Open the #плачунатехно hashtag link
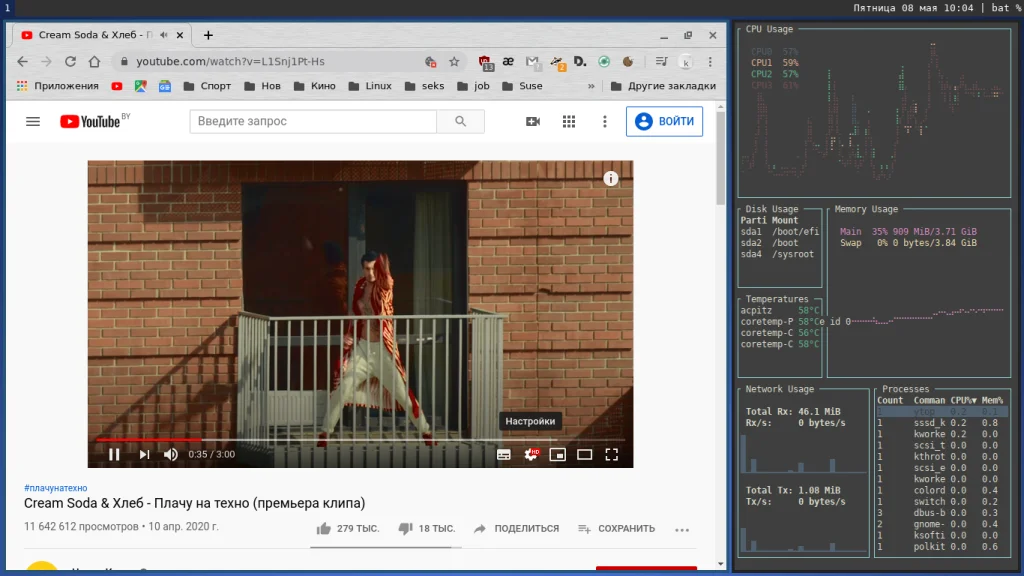Image resolution: width=1024 pixels, height=576 pixels. [x=55, y=487]
